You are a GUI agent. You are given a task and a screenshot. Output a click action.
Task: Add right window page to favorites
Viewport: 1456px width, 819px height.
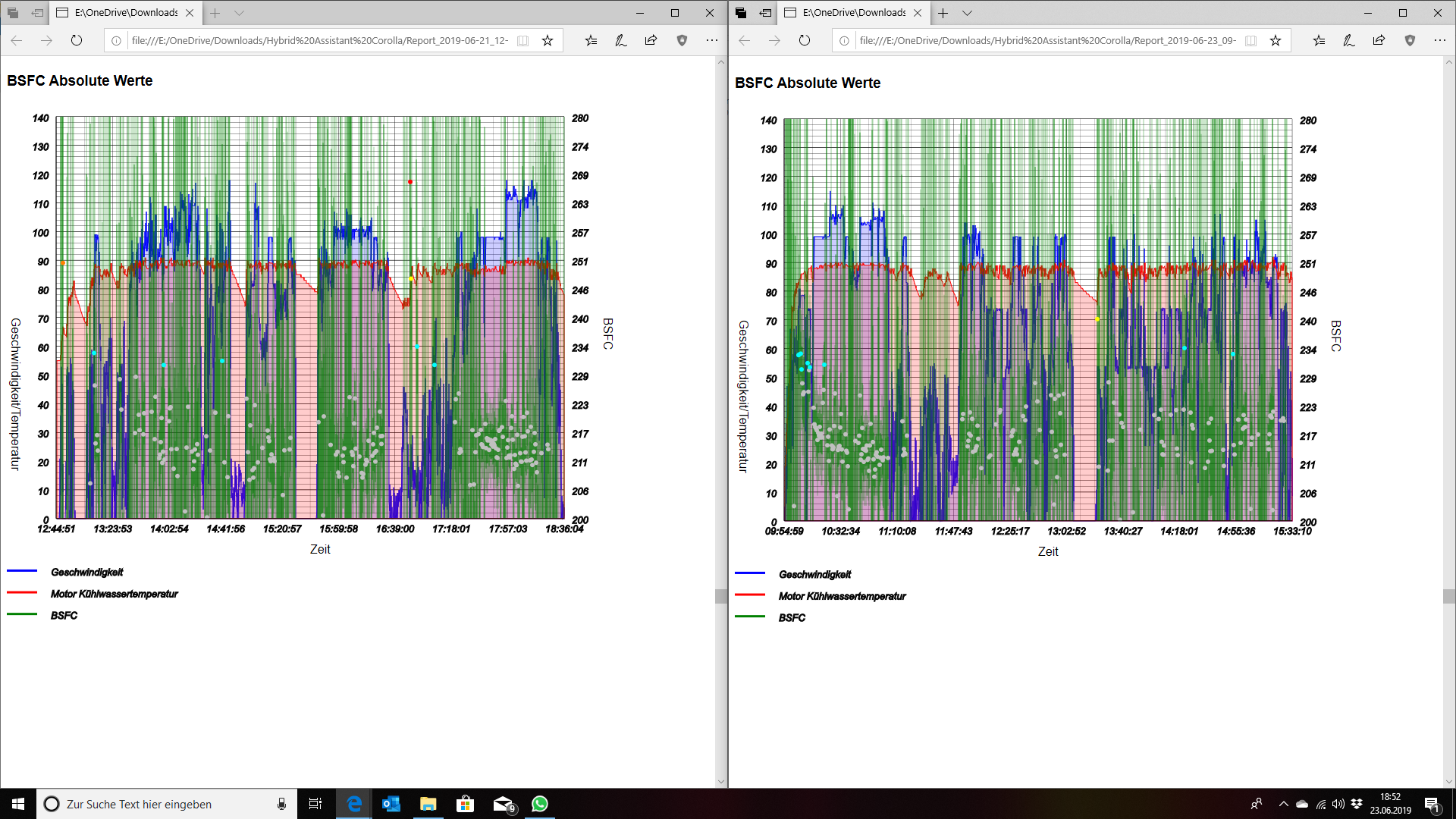point(1276,41)
